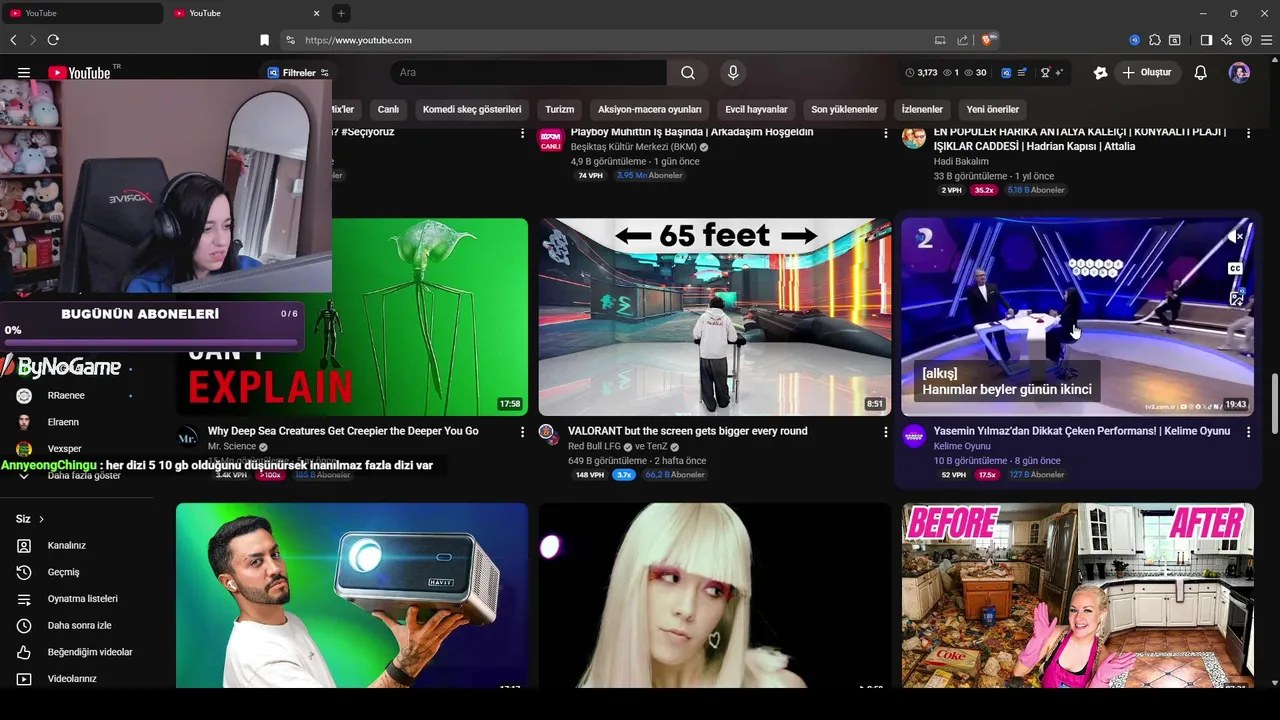Toggle CC captions on Kelime Oyunu preview
1280x720 pixels.
tap(1236, 268)
